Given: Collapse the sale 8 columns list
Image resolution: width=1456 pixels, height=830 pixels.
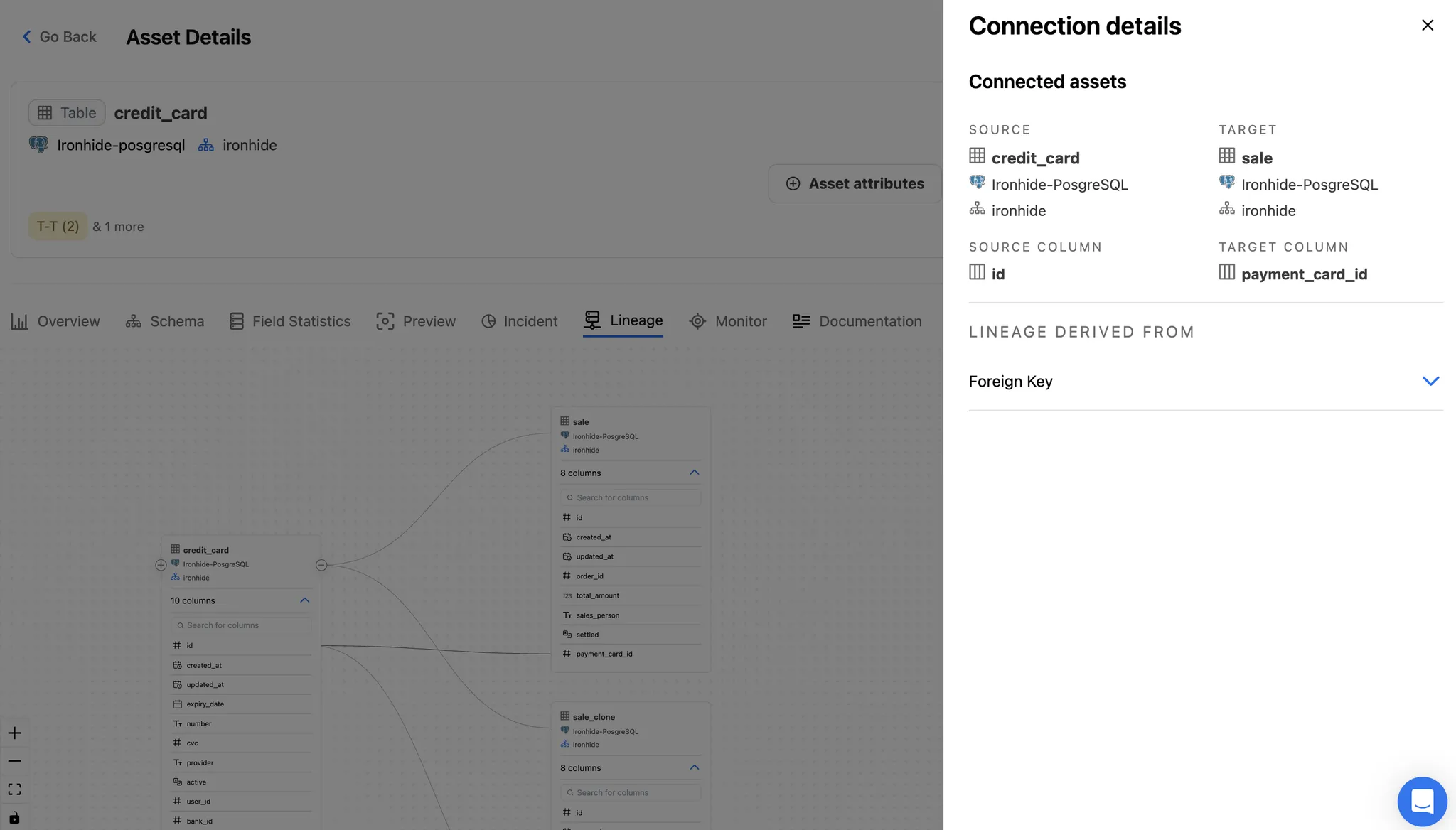Looking at the screenshot, I should tap(694, 473).
